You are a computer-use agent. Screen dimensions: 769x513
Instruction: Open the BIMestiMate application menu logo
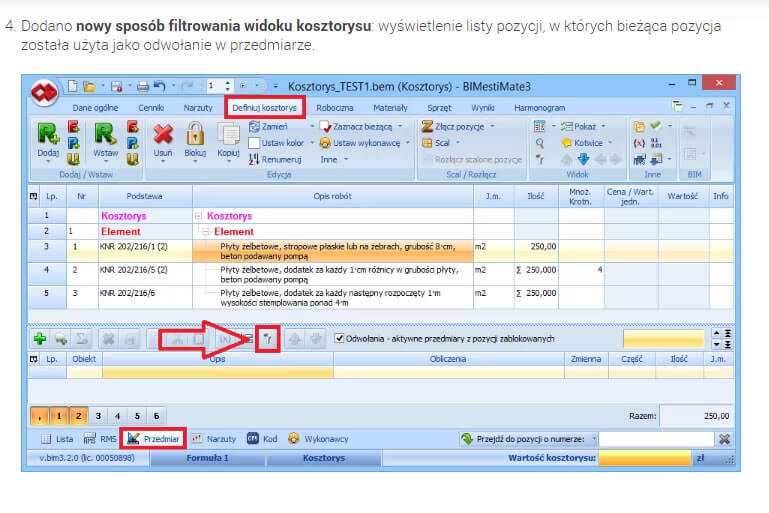click(44, 92)
